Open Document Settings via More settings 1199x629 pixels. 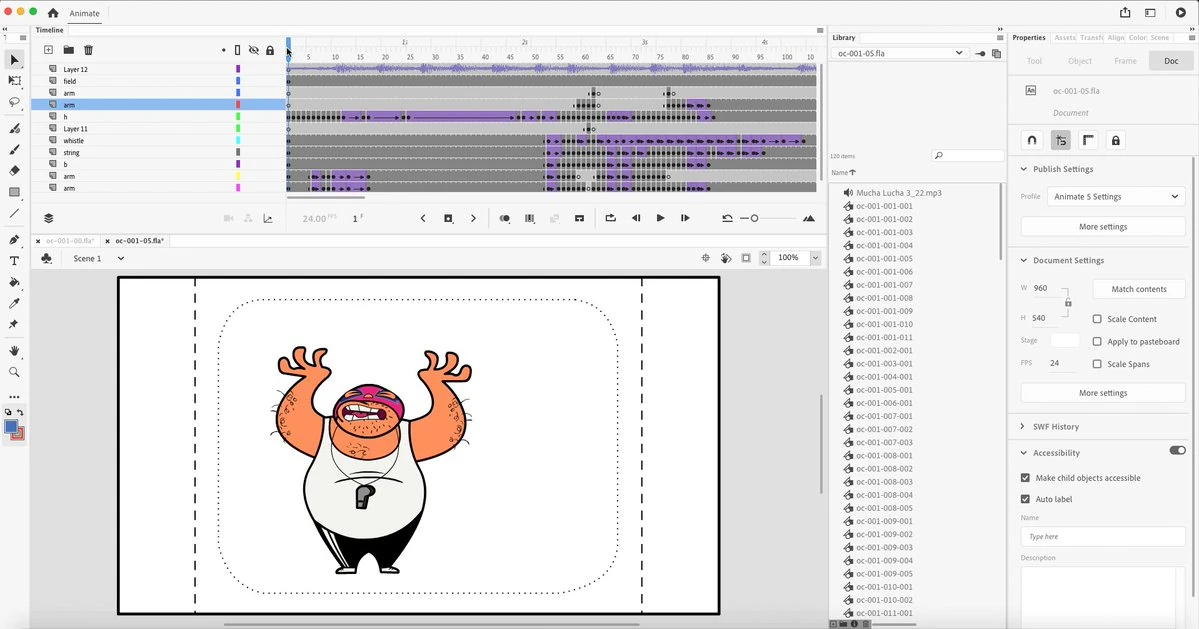coord(1102,392)
